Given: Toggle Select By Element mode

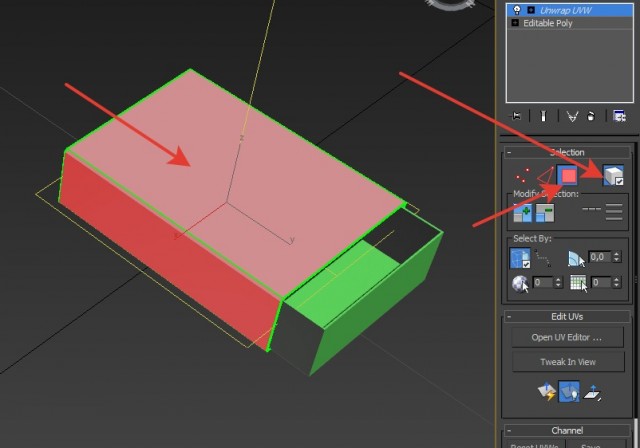Looking at the screenshot, I should (613, 175).
